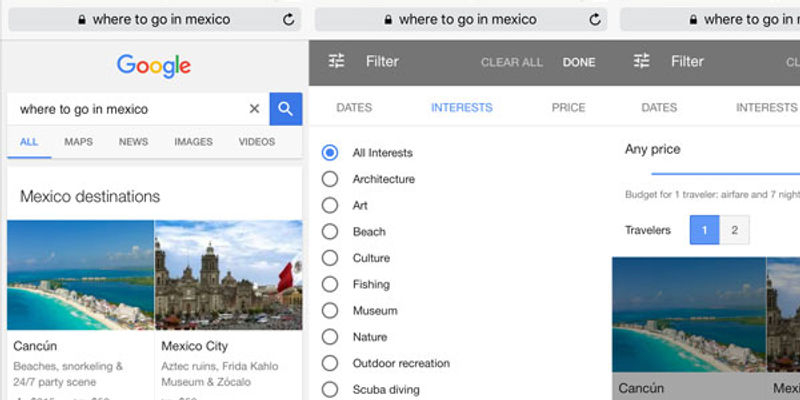This screenshot has width=800, height=400.
Task: Select the Culture interest
Action: pos(330,258)
